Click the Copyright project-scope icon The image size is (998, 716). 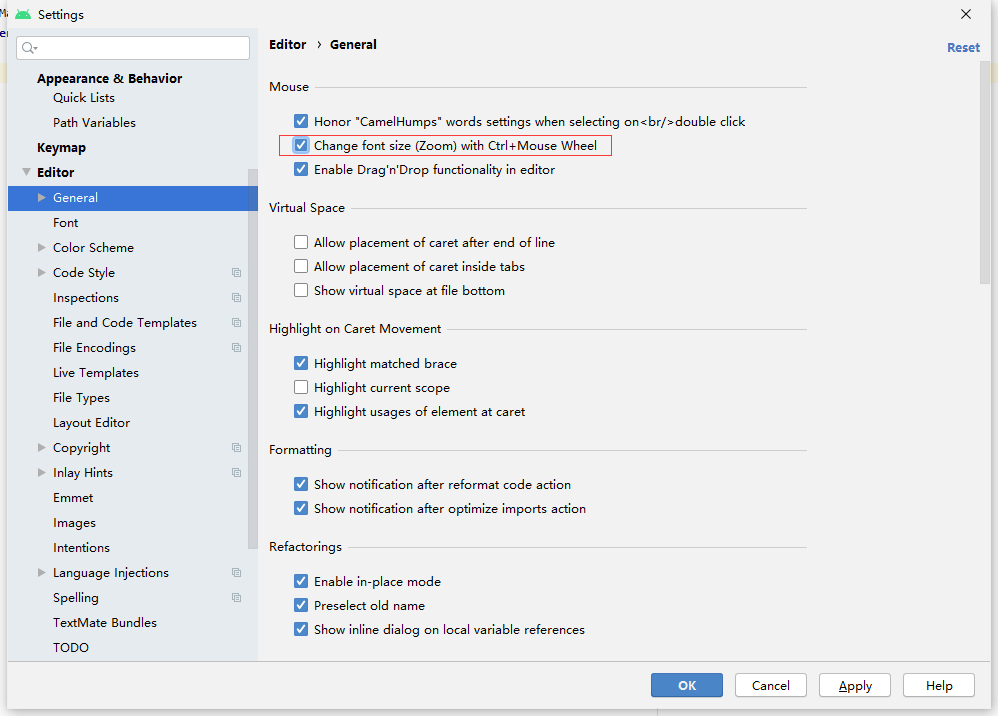coord(236,447)
